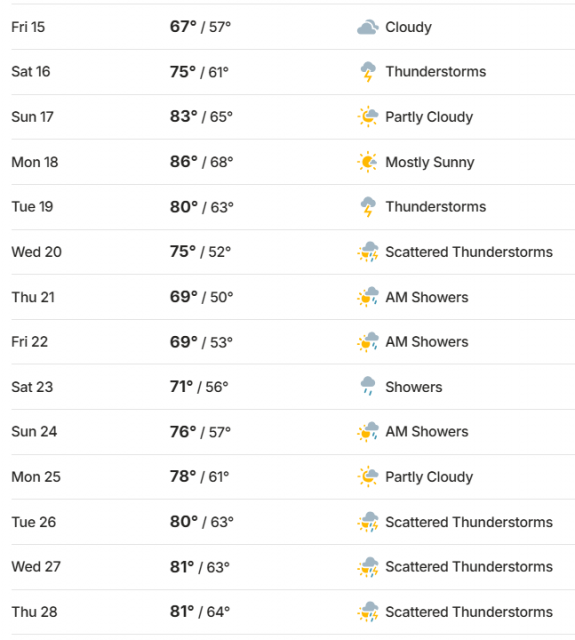Click the AM Showers icon for Thu 21
Image resolution: width=575 pixels, height=640 pixels.
click(x=368, y=297)
